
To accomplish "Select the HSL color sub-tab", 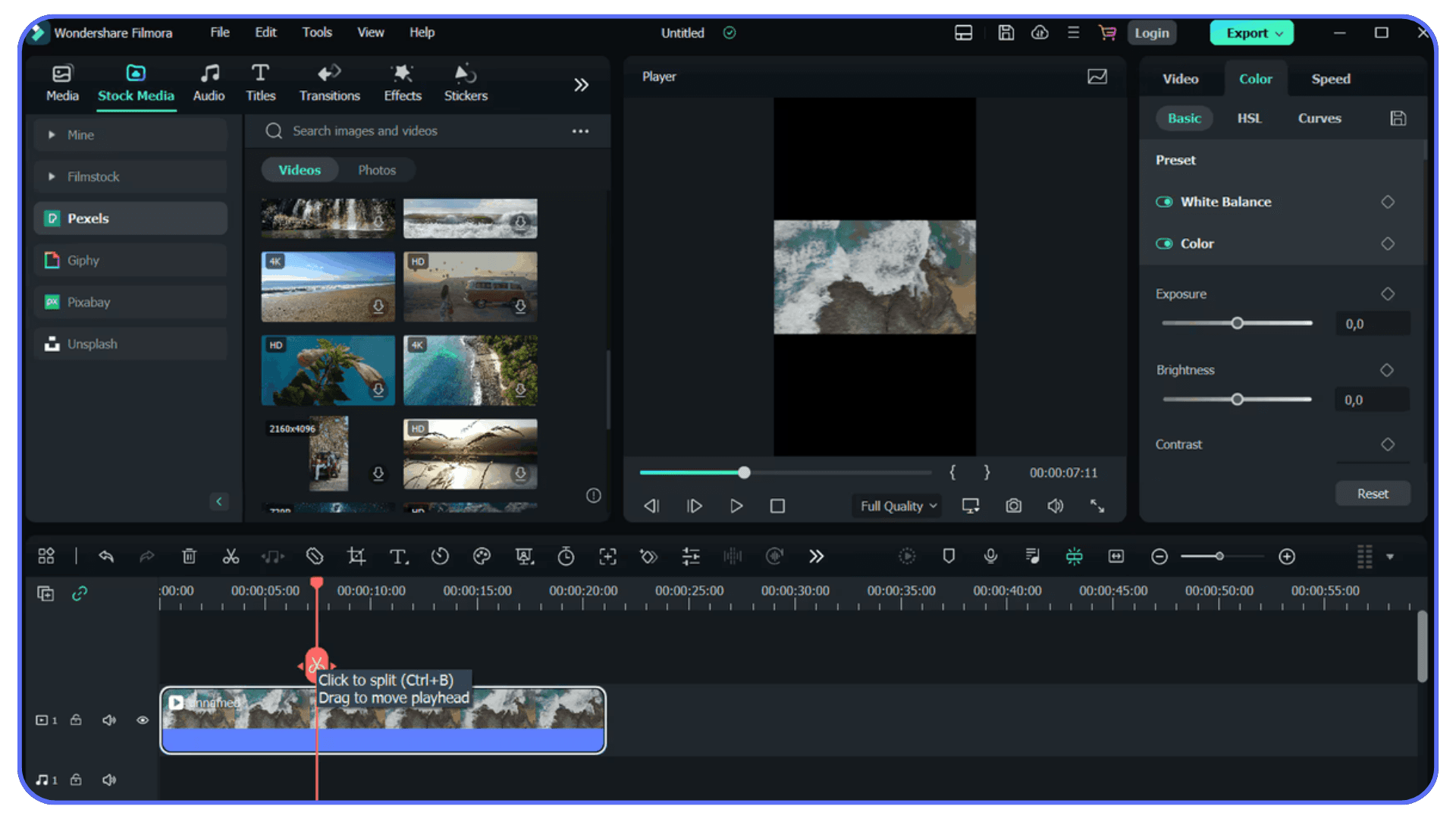I will coord(1249,118).
